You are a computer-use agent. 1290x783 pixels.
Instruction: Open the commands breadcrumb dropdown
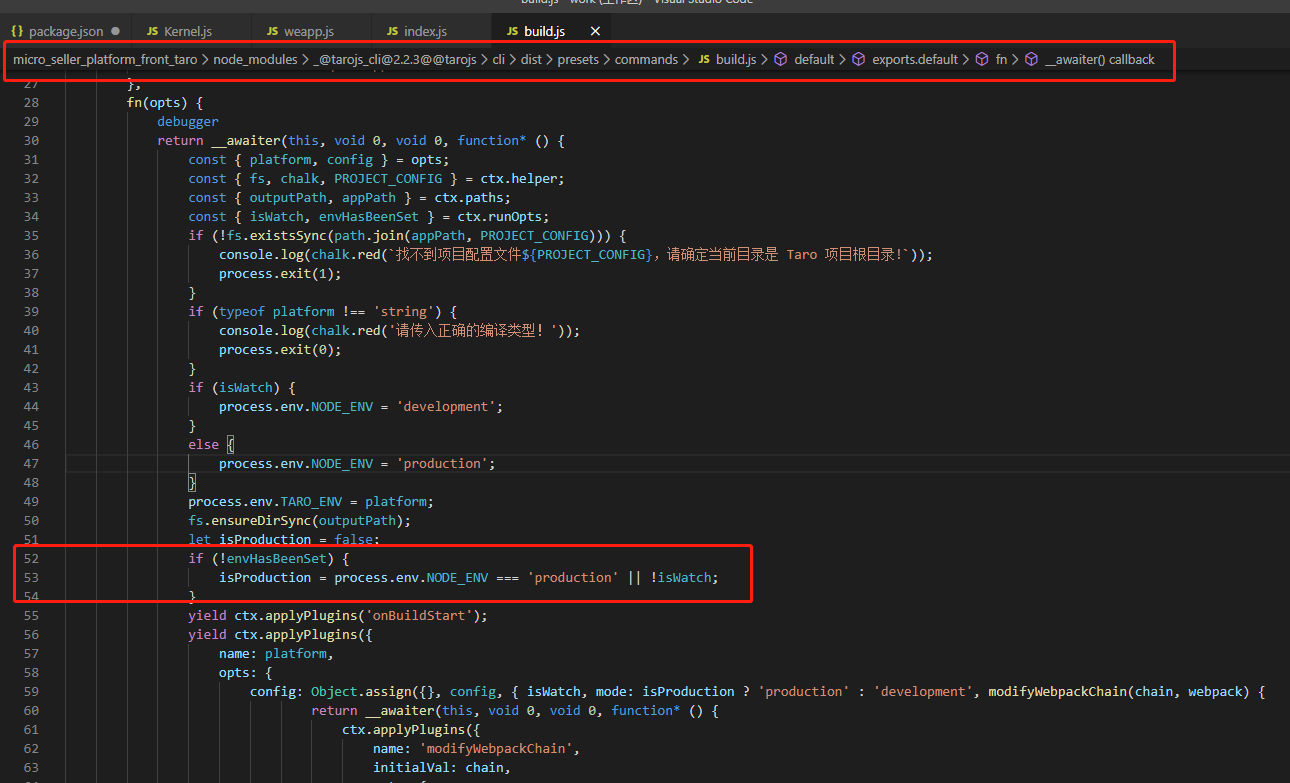coord(648,59)
